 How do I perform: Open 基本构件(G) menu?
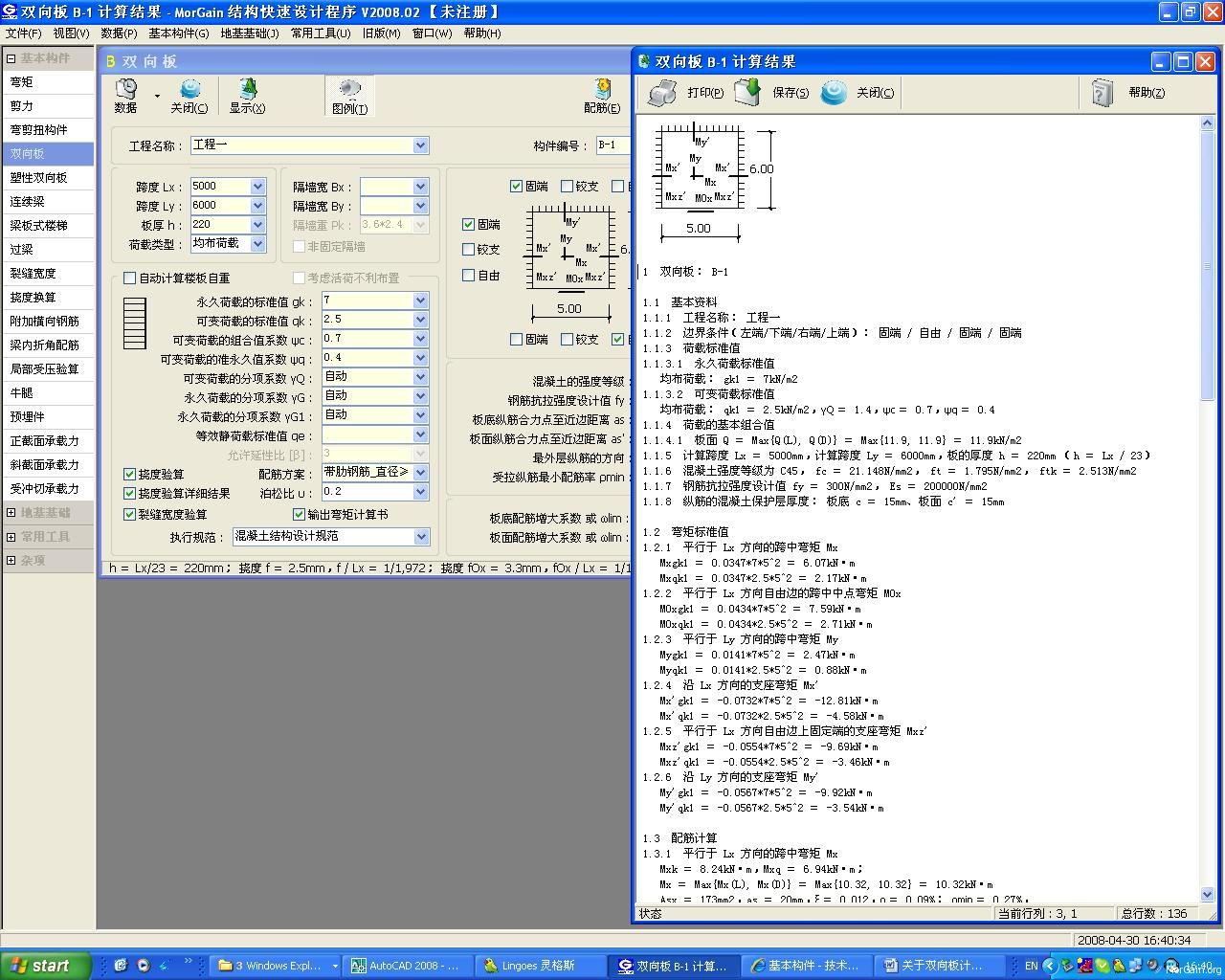click(178, 33)
